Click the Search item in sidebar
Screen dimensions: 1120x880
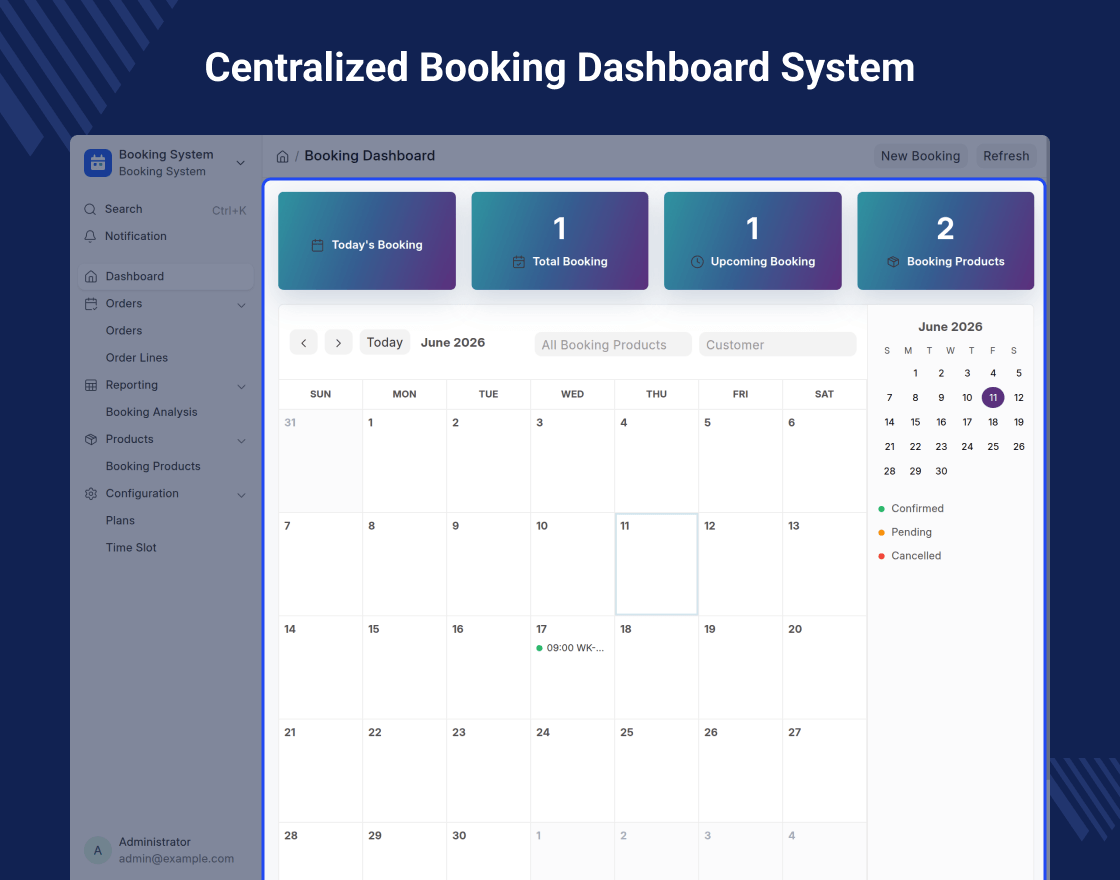165,209
